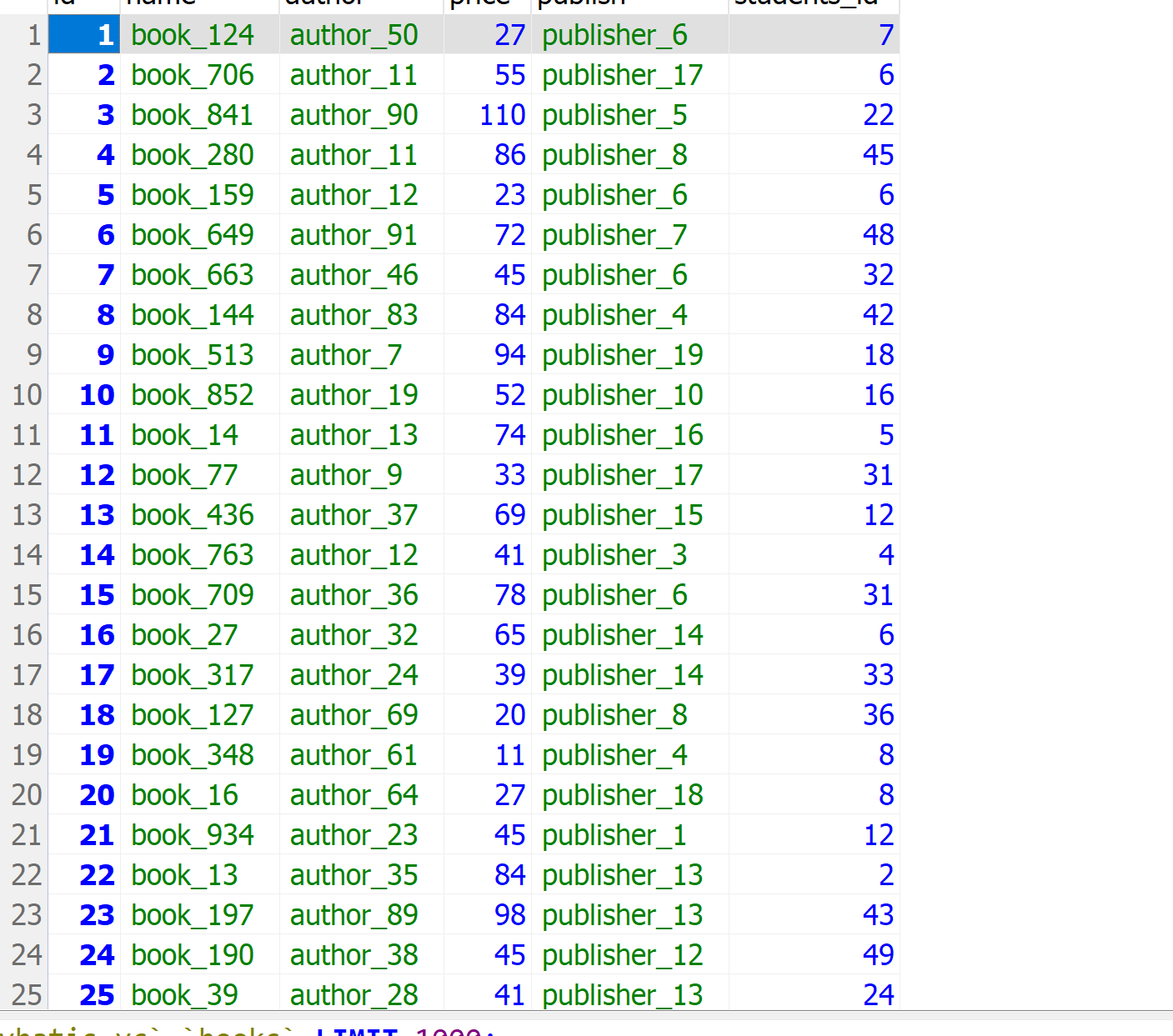Select the cell publisher_15
This screenshot has height=1036, width=1173.
[629, 514]
